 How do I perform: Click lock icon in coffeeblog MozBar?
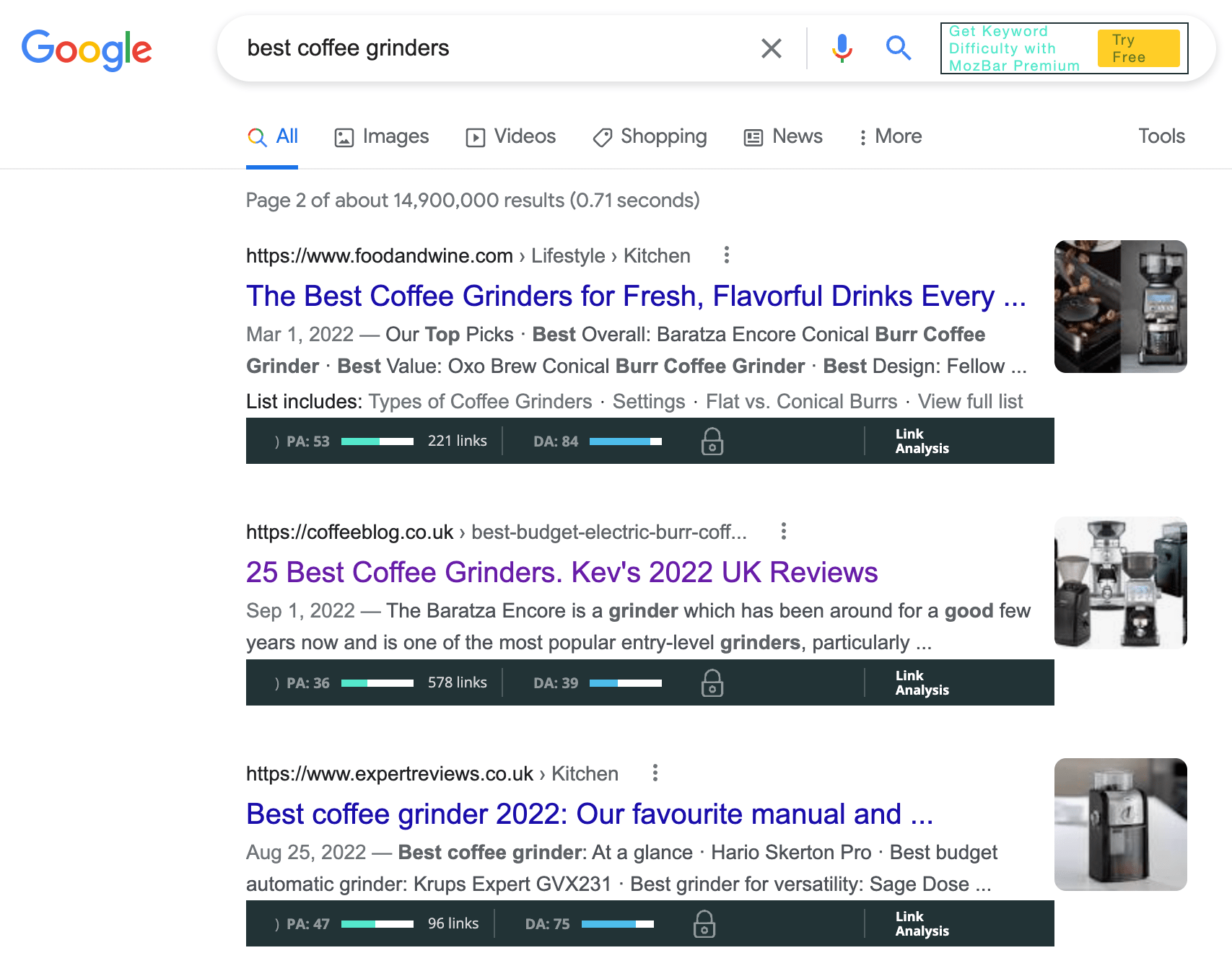coord(712,682)
